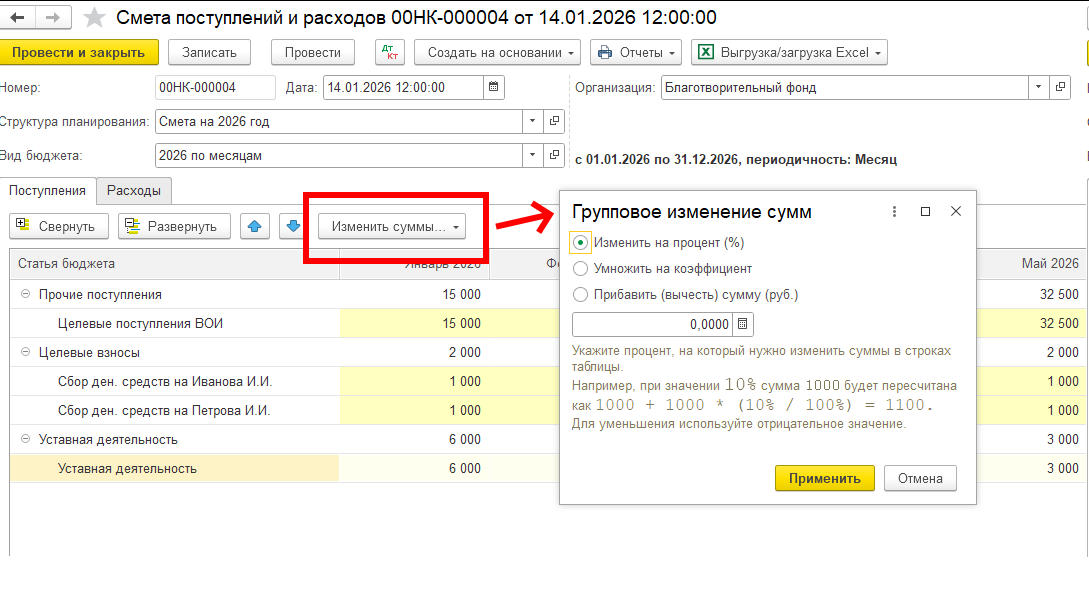Move row up with blue arrow

(255, 226)
